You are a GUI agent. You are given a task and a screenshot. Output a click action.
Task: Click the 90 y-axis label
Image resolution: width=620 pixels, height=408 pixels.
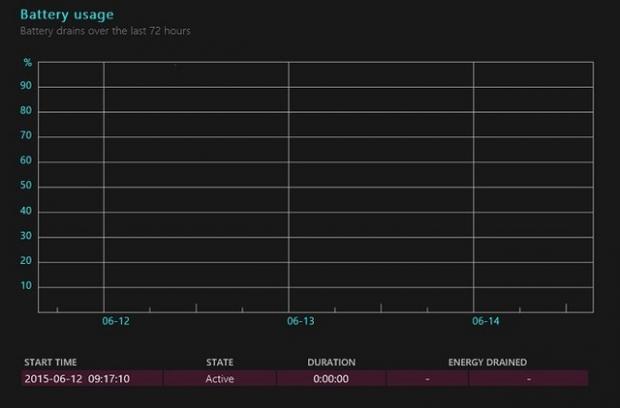pos(26,86)
